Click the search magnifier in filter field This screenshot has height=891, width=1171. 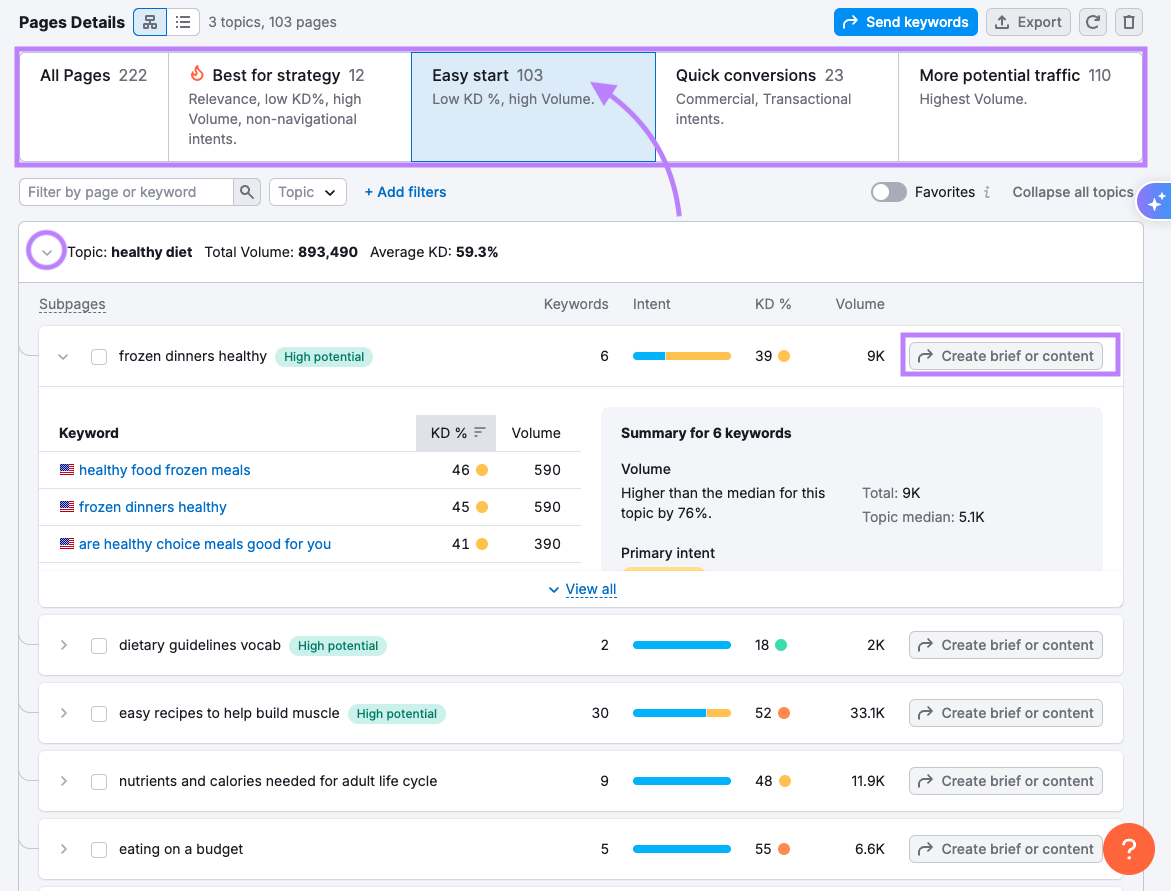(x=246, y=191)
